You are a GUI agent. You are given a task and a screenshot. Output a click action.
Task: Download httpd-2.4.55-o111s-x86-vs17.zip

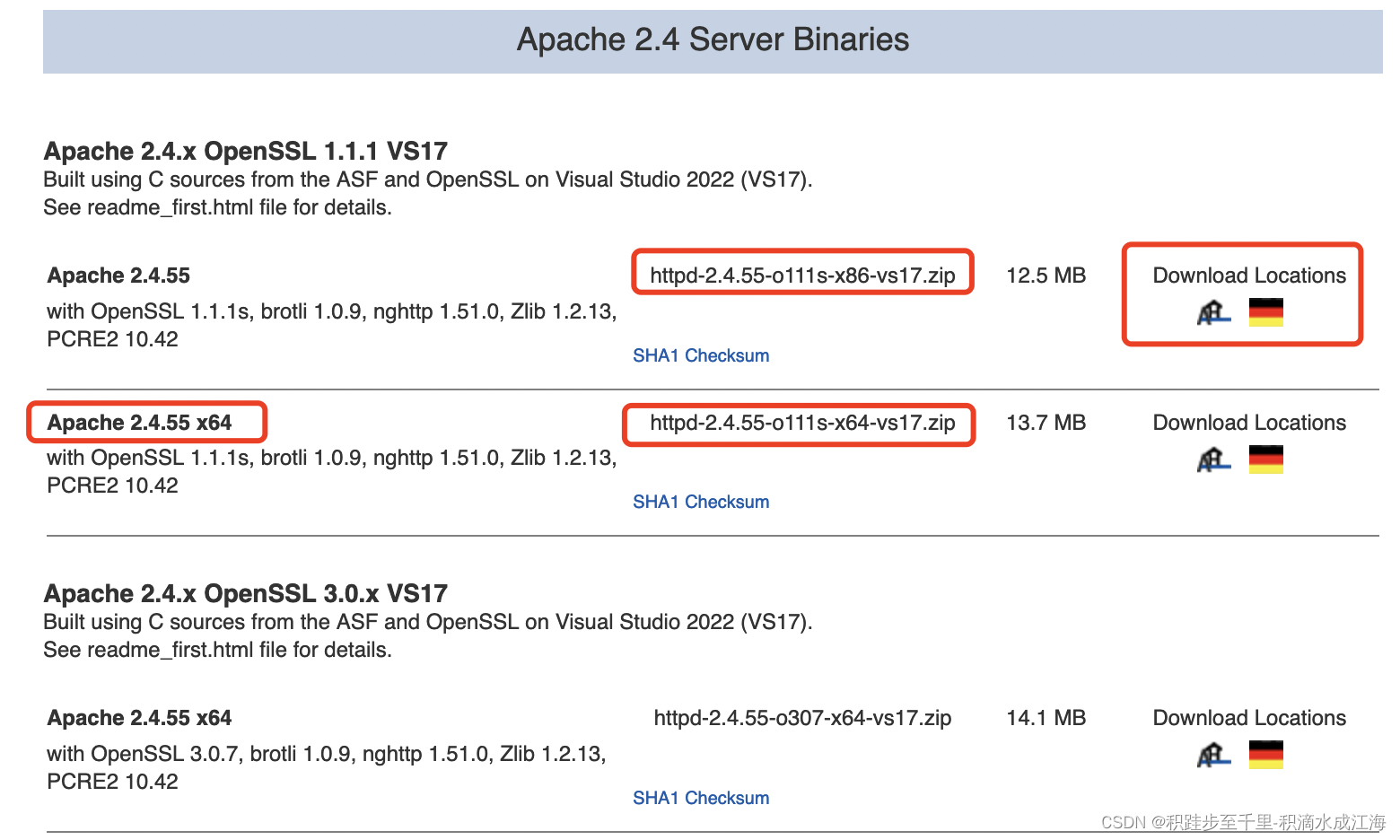802,276
